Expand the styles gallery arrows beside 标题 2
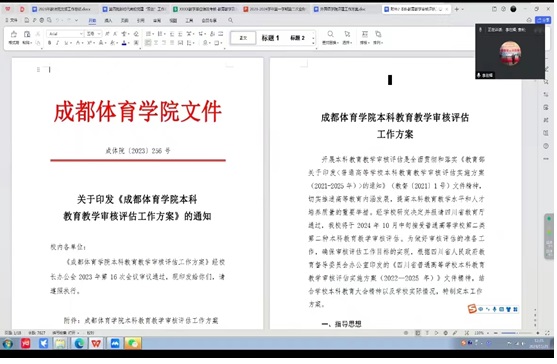The height and width of the screenshot is (364, 557). (313, 38)
